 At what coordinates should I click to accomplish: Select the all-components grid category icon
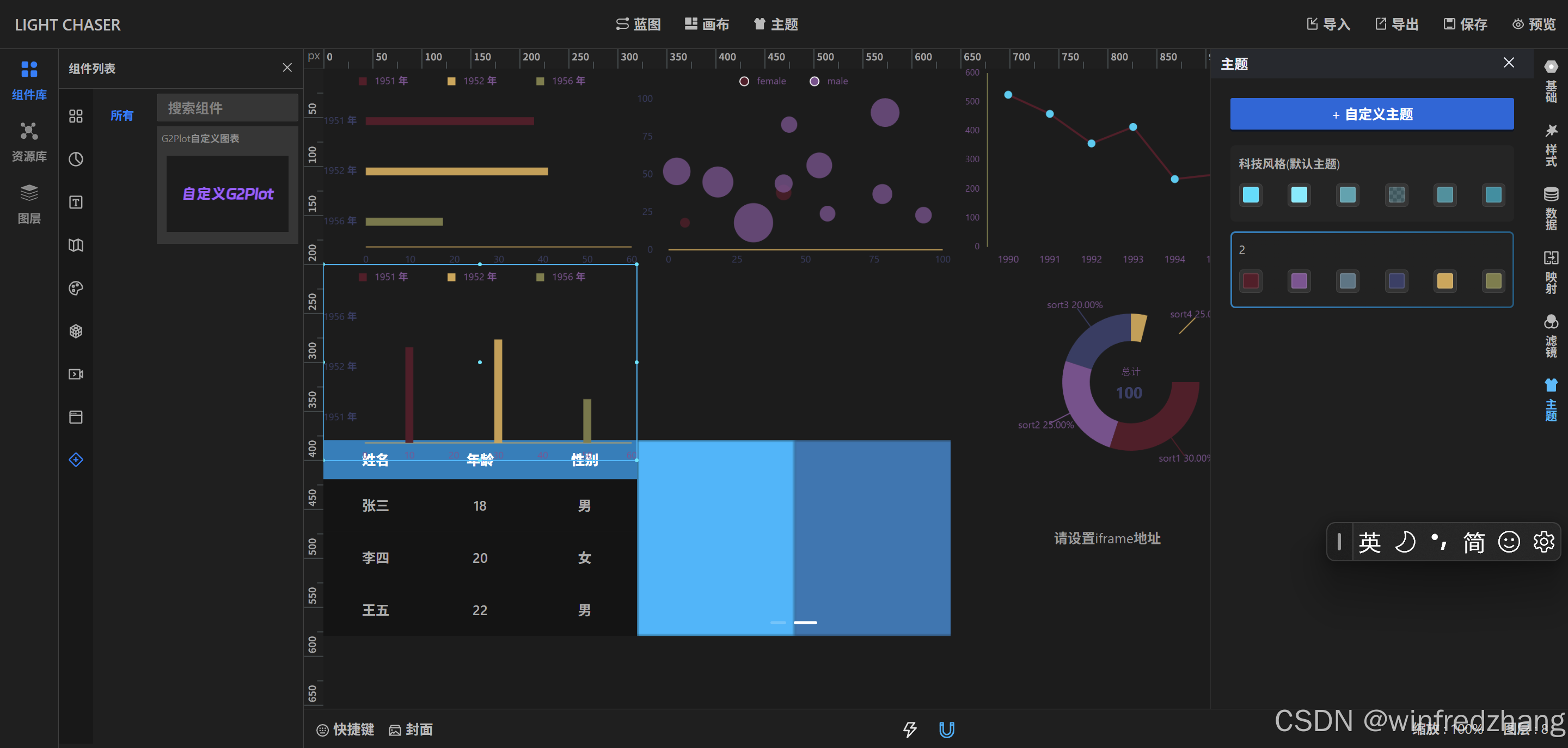click(x=76, y=117)
